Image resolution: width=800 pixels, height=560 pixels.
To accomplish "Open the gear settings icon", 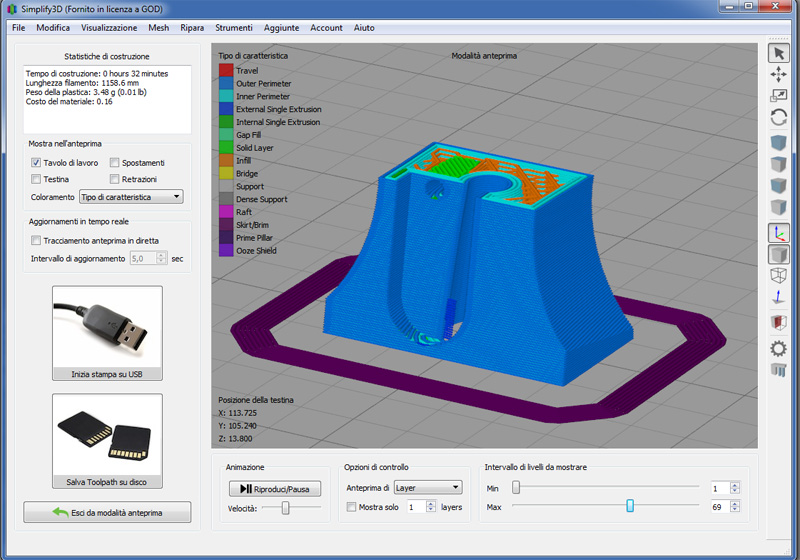I will [779, 349].
